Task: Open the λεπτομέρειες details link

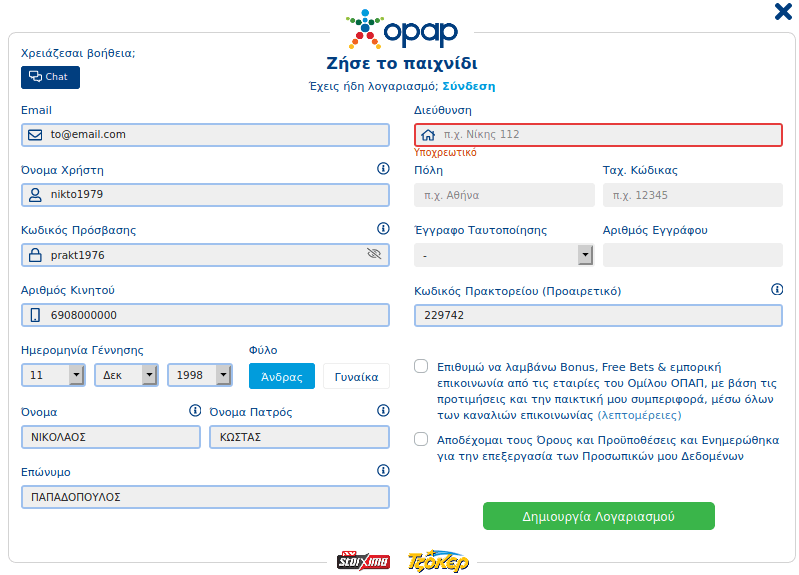Action: (639, 415)
